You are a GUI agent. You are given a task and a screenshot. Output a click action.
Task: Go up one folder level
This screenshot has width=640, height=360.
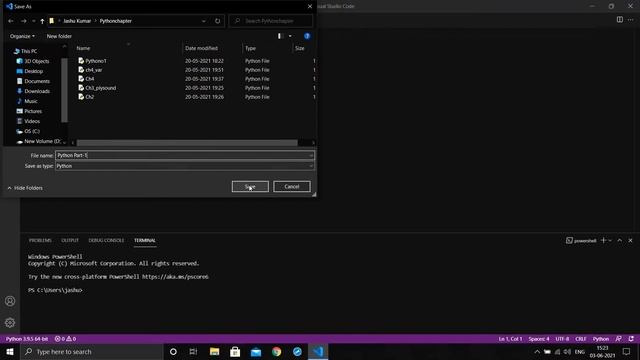click(42, 21)
